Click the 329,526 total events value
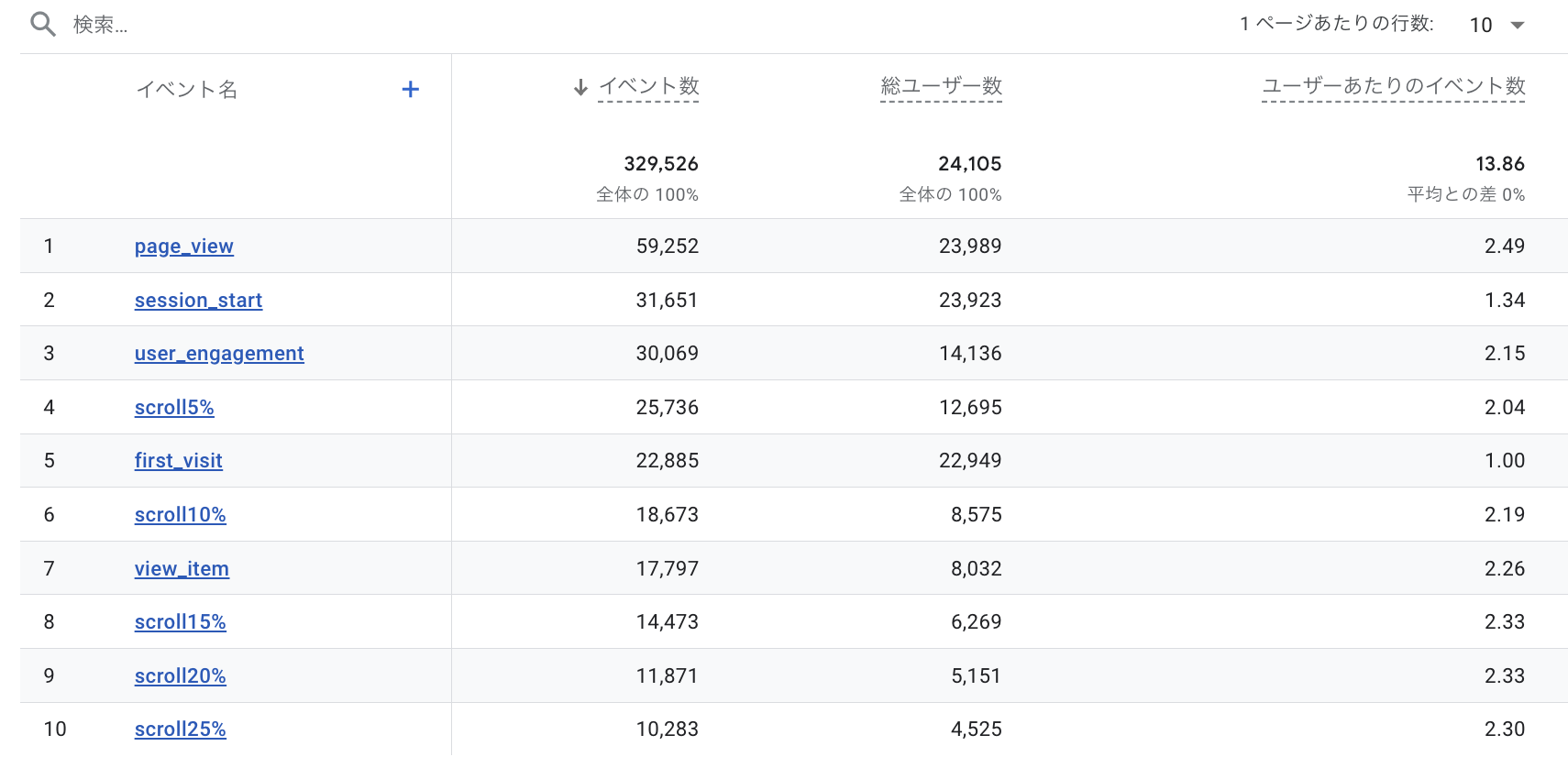Screen dimensions: 1568x768 (x=660, y=164)
